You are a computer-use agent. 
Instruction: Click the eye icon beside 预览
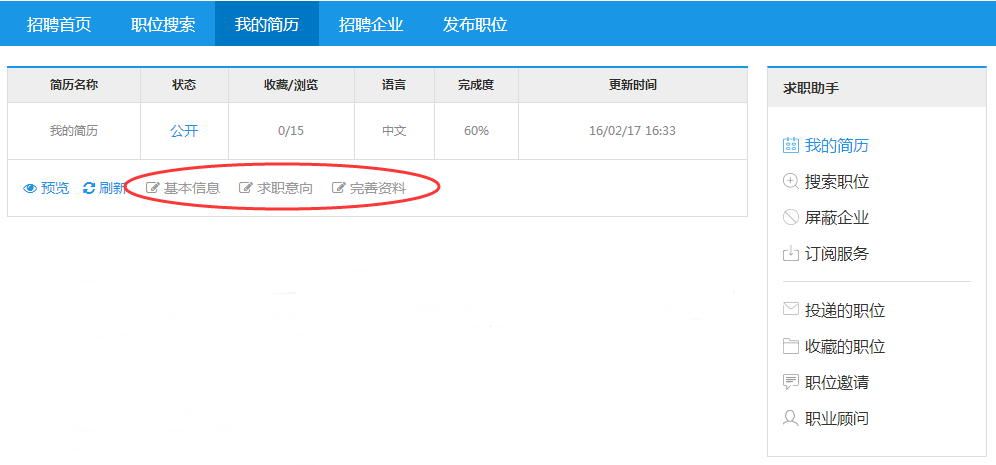pos(30,188)
